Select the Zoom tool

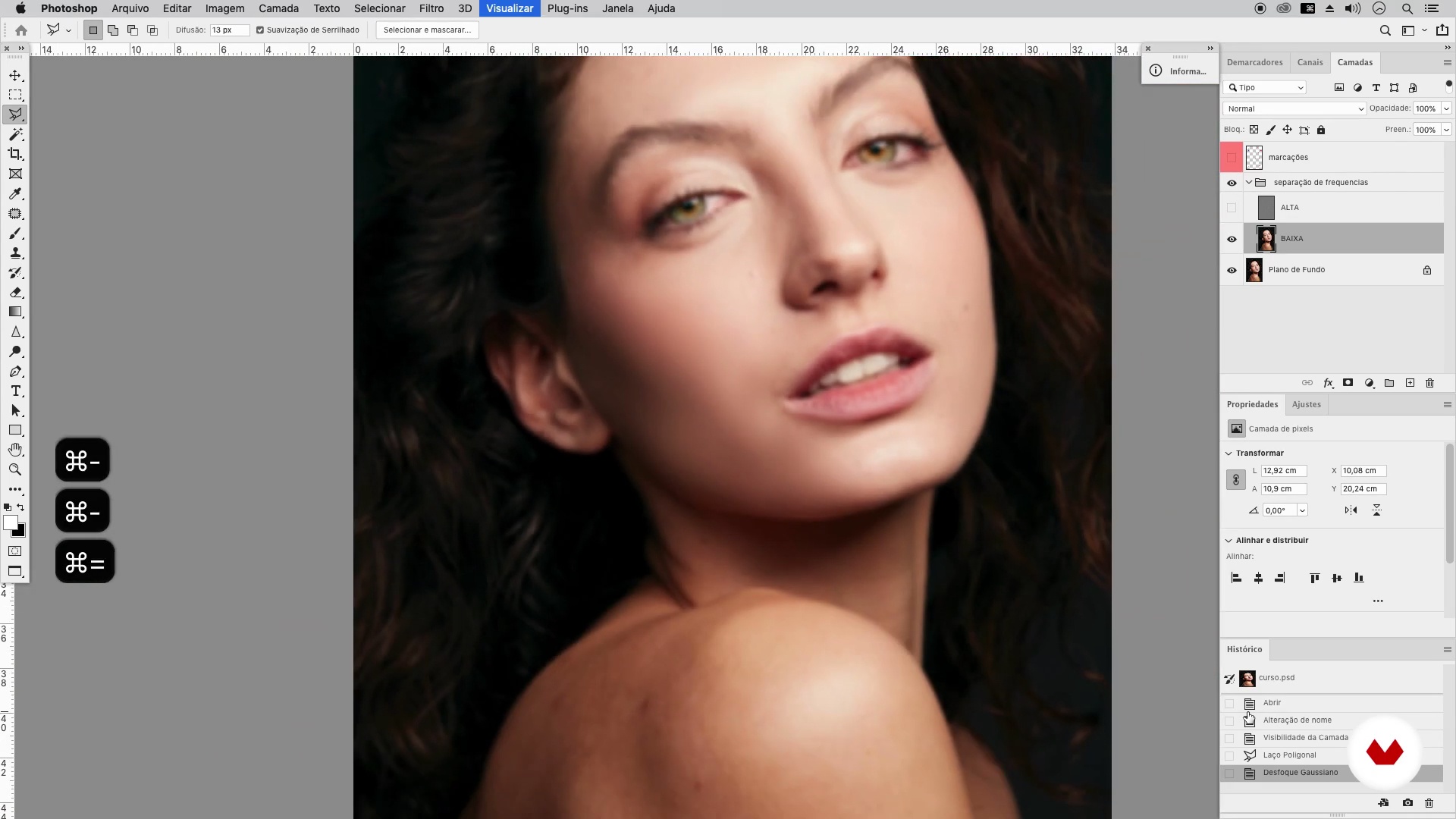click(x=15, y=469)
